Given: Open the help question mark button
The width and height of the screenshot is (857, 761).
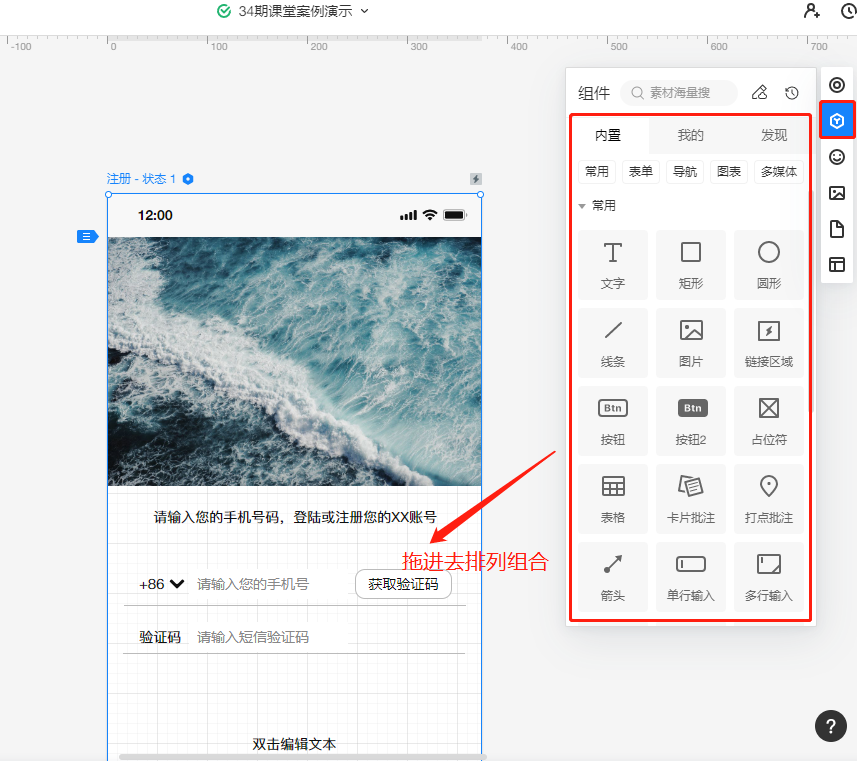Looking at the screenshot, I should [x=831, y=726].
